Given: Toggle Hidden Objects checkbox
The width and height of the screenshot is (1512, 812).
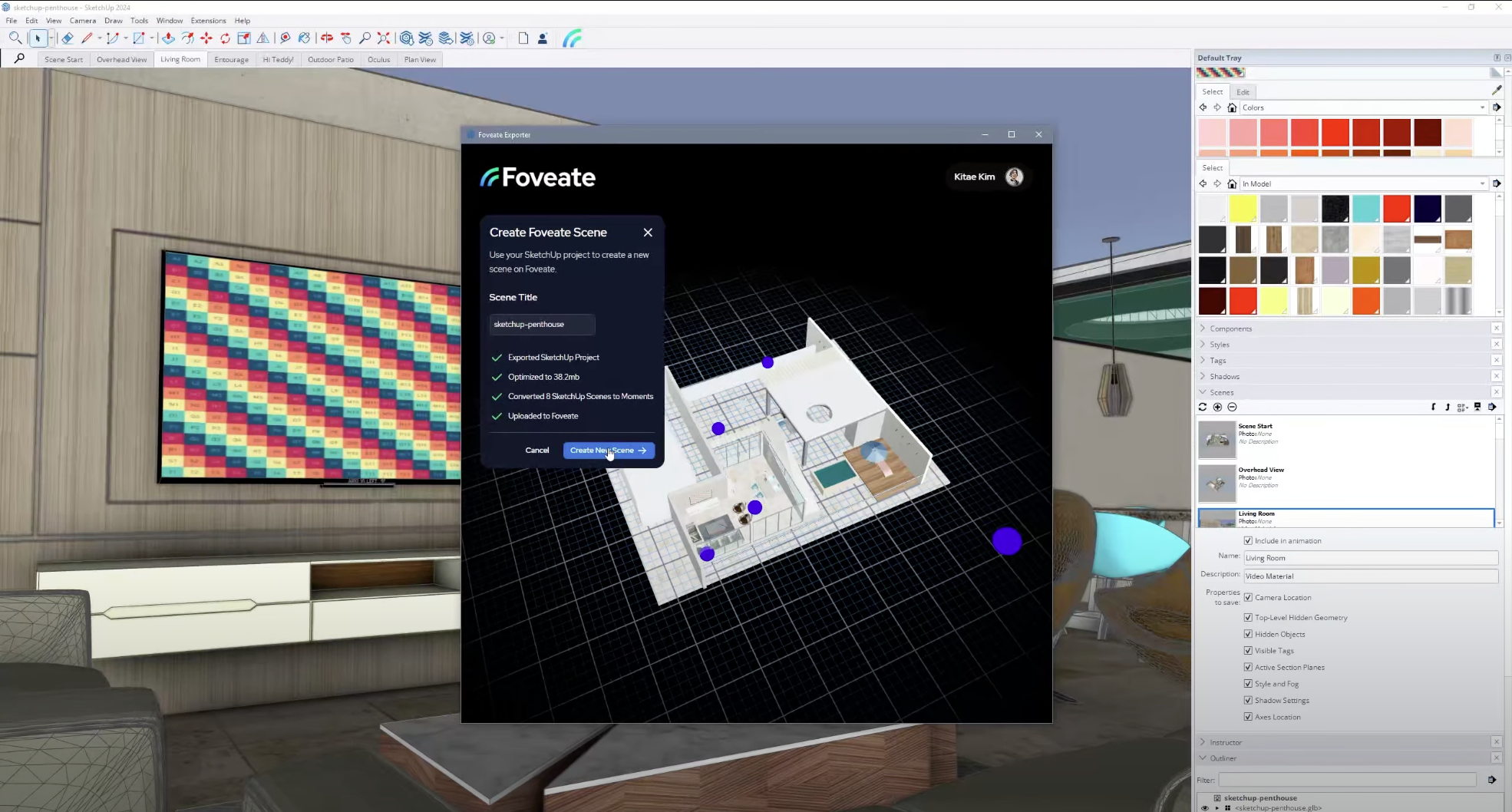Looking at the screenshot, I should pos(1248,634).
